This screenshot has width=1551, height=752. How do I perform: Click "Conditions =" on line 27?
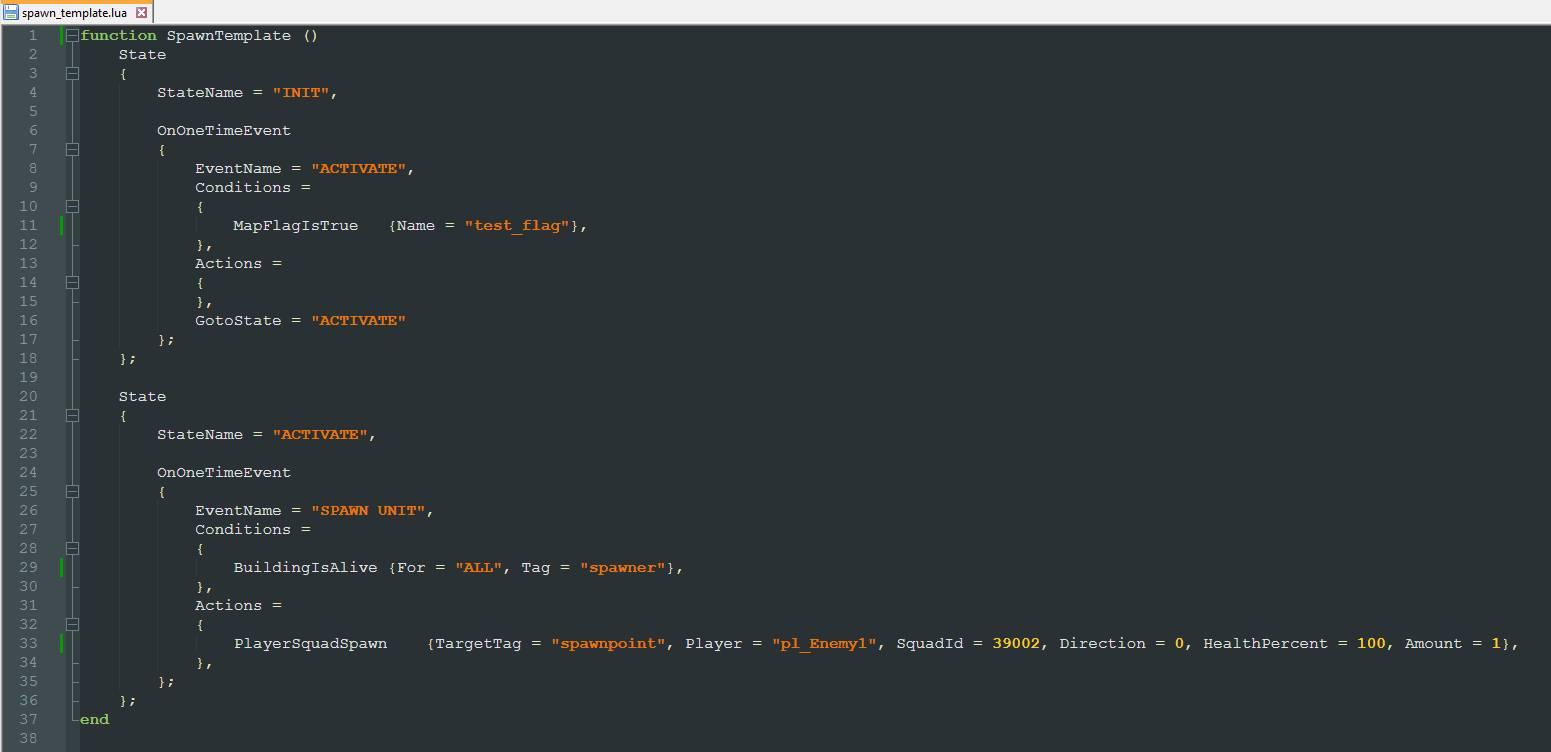[253, 529]
